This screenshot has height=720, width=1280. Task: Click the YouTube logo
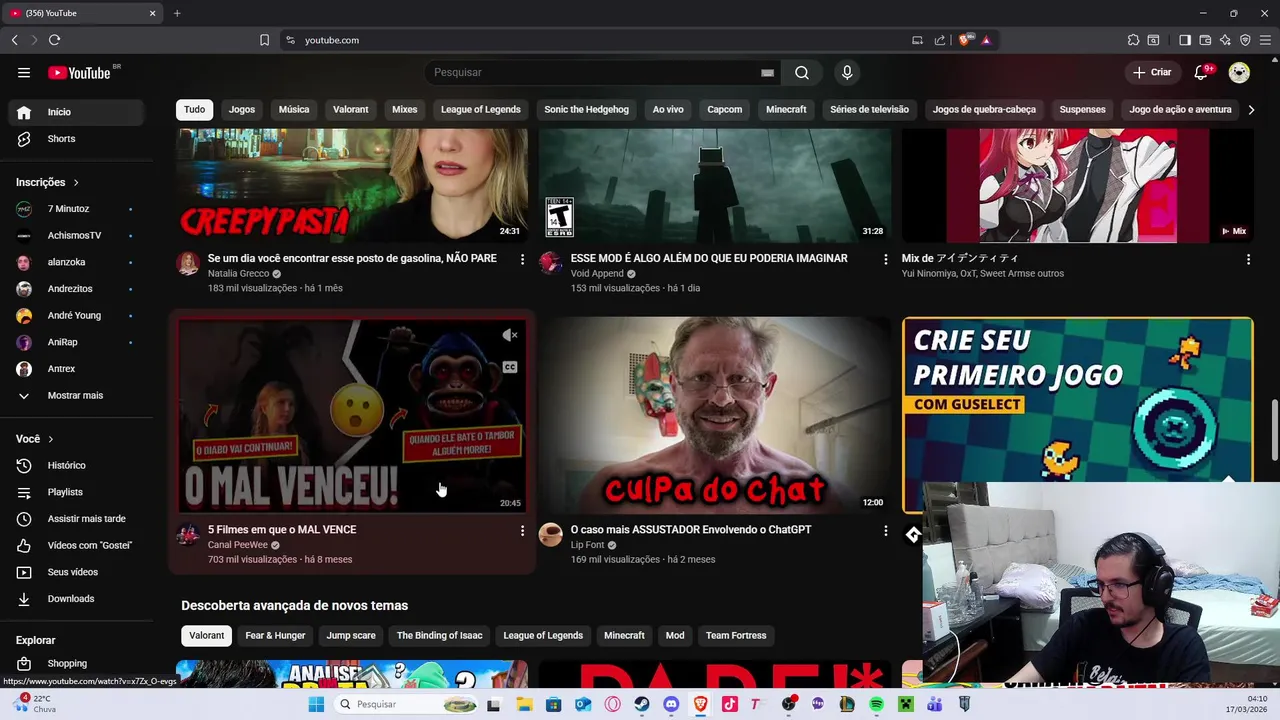(x=79, y=73)
